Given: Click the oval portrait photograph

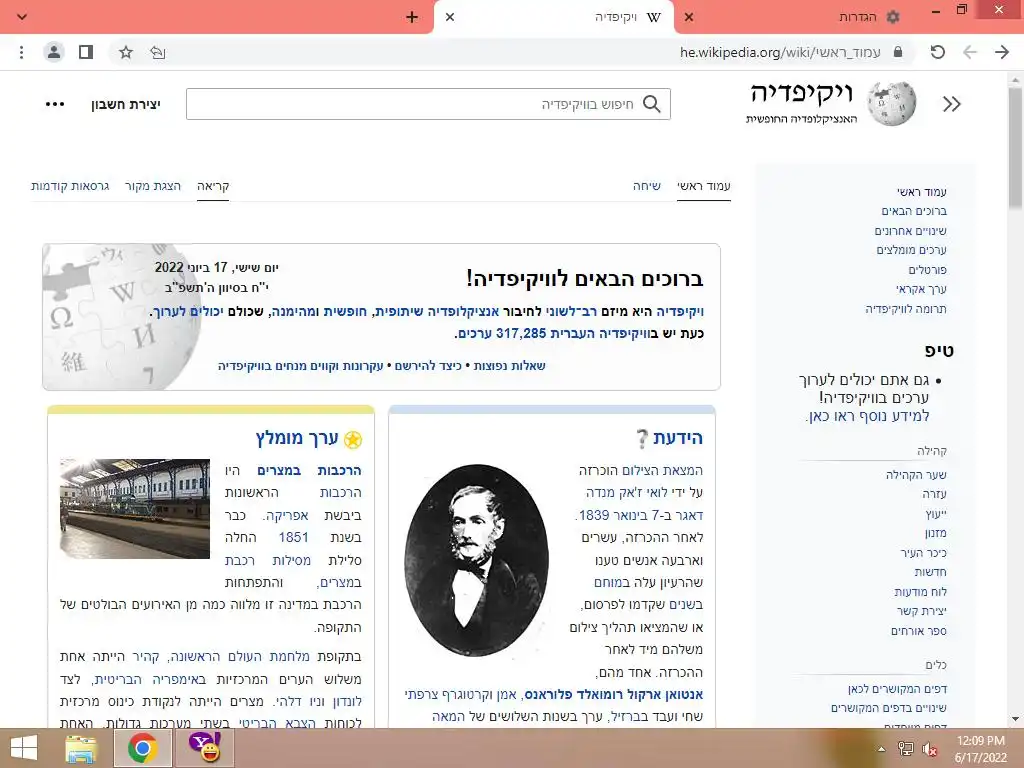Looking at the screenshot, I should tap(477, 560).
